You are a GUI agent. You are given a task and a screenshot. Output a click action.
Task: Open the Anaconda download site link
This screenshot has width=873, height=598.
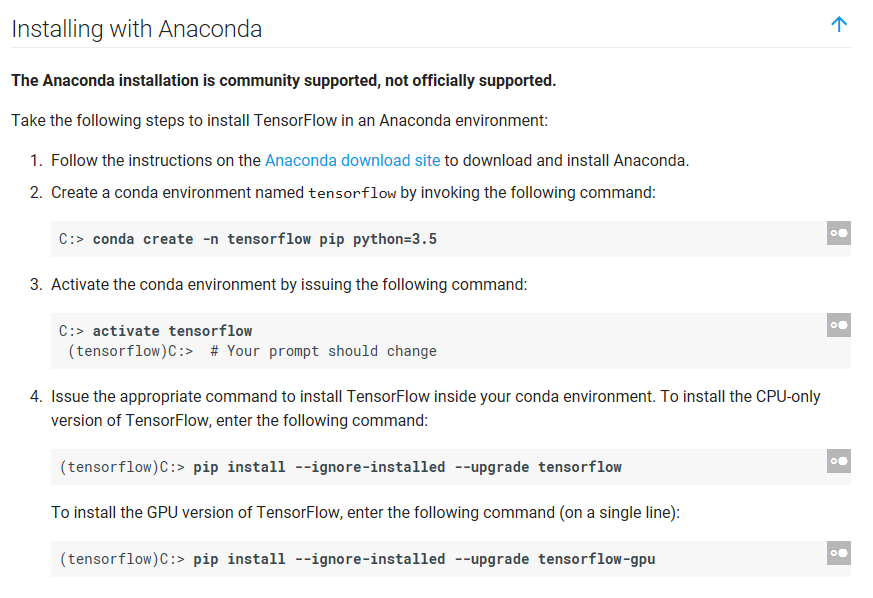pyautogui.click(x=352, y=160)
